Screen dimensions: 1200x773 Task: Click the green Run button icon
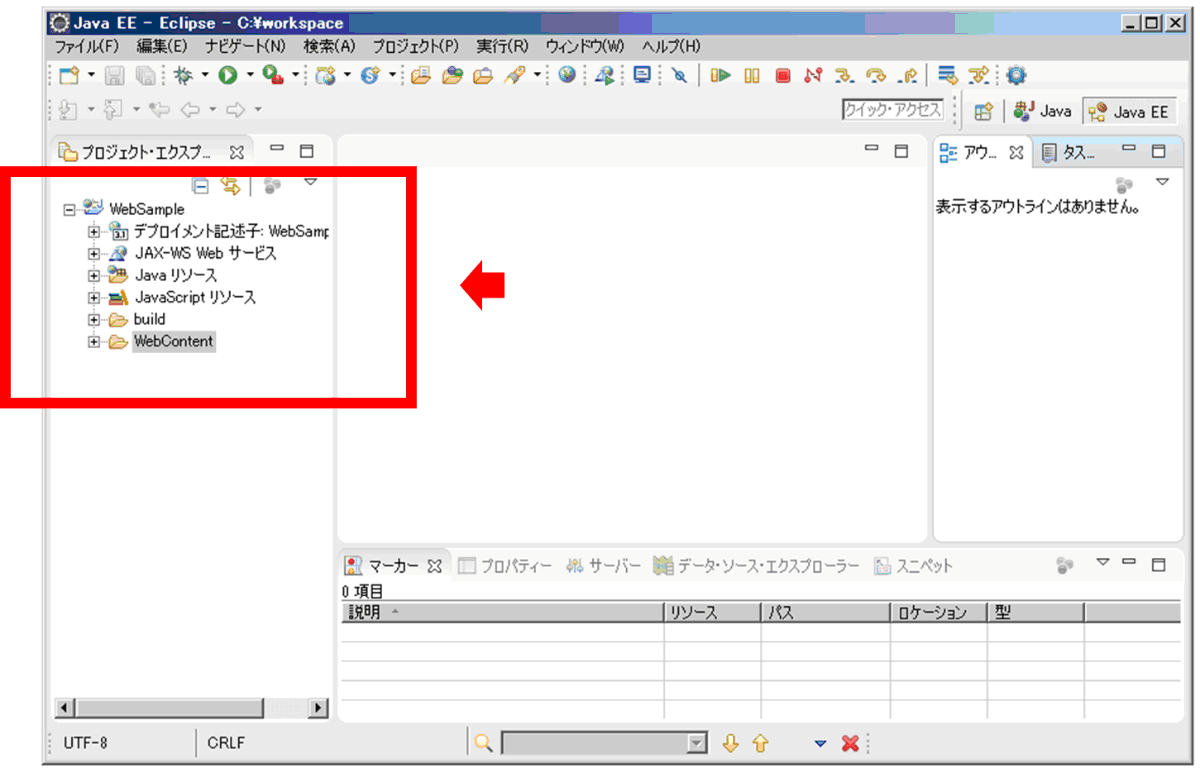coord(228,75)
